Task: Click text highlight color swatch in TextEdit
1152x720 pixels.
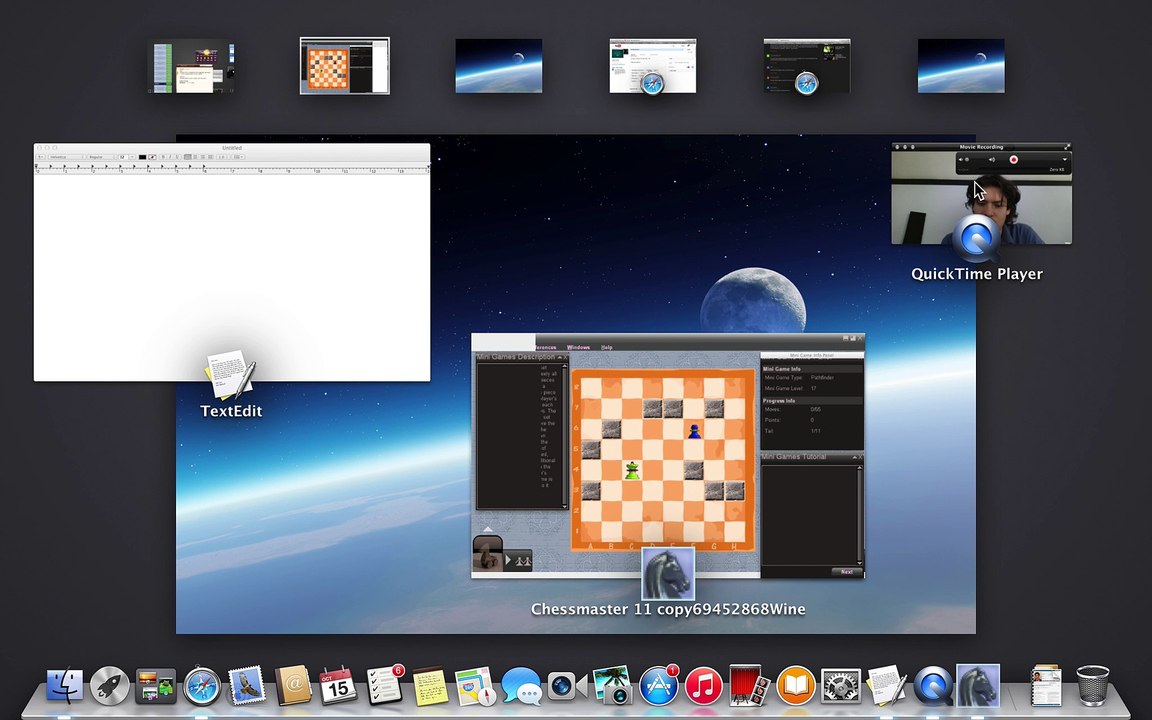Action: [152, 157]
